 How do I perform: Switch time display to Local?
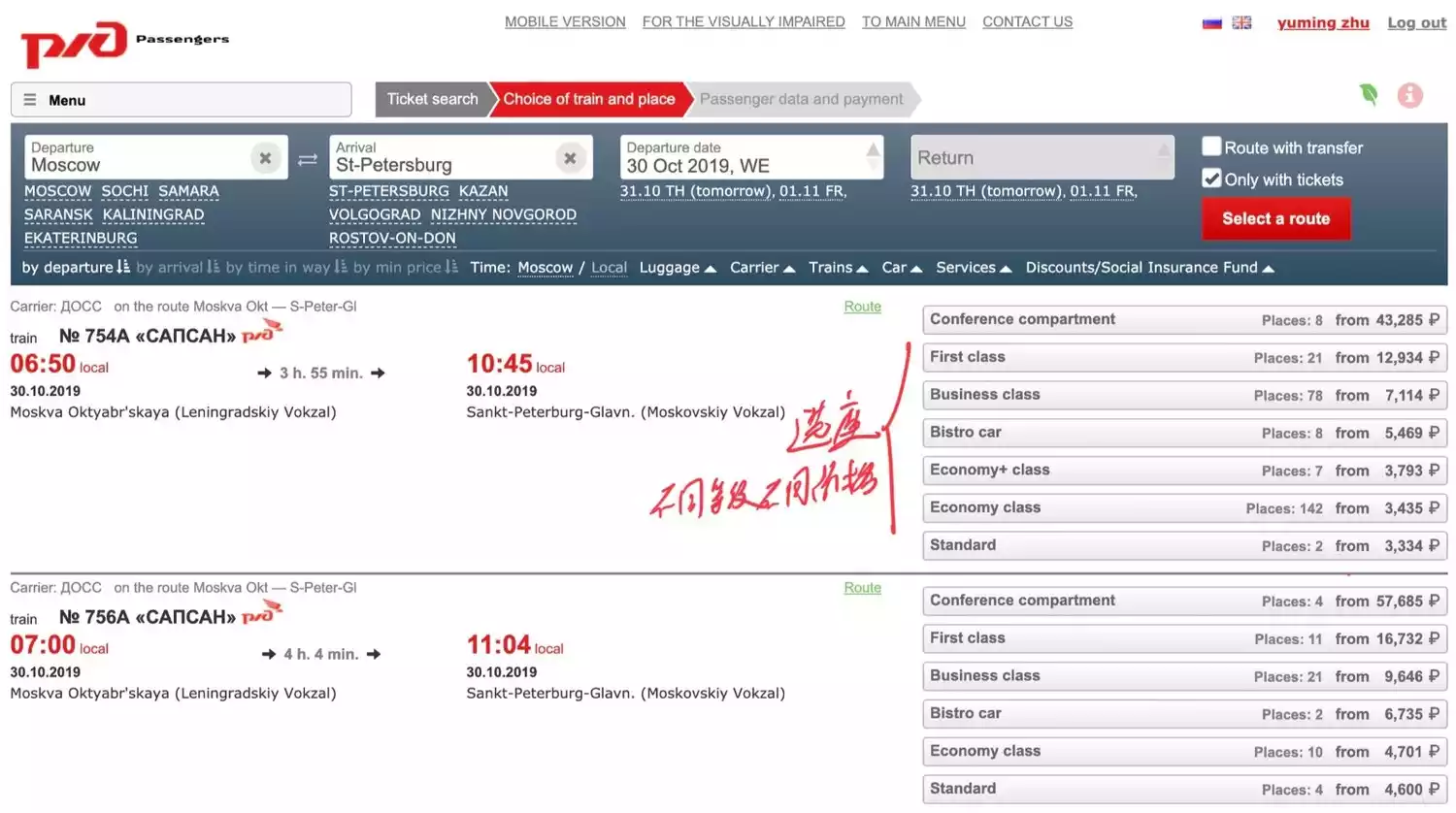[x=609, y=268]
